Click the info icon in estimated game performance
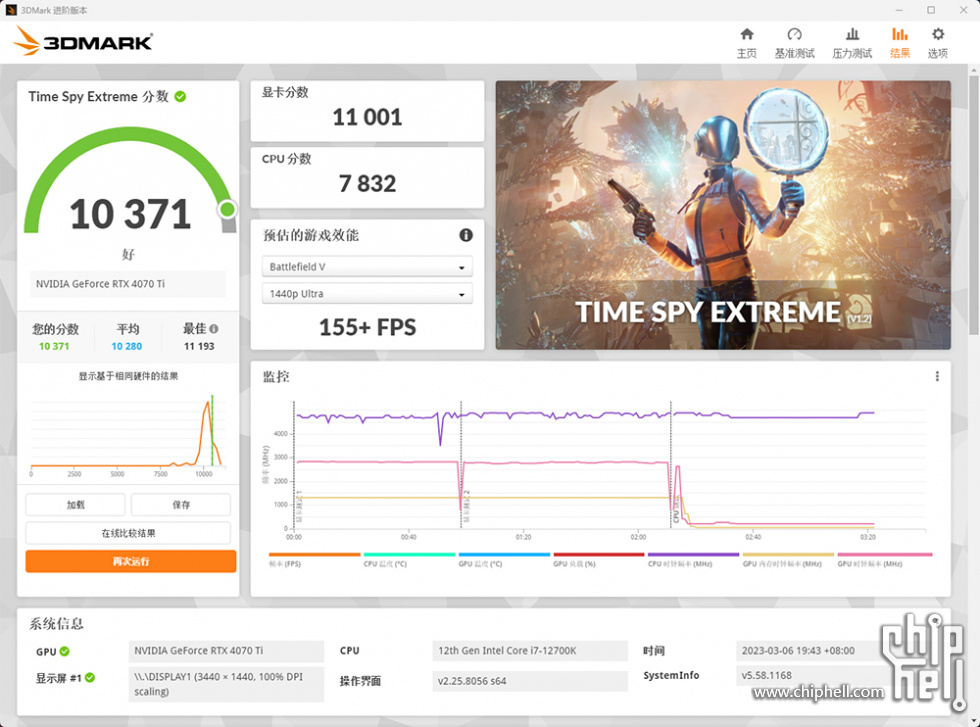Viewport: 980px width, 727px height. point(466,235)
